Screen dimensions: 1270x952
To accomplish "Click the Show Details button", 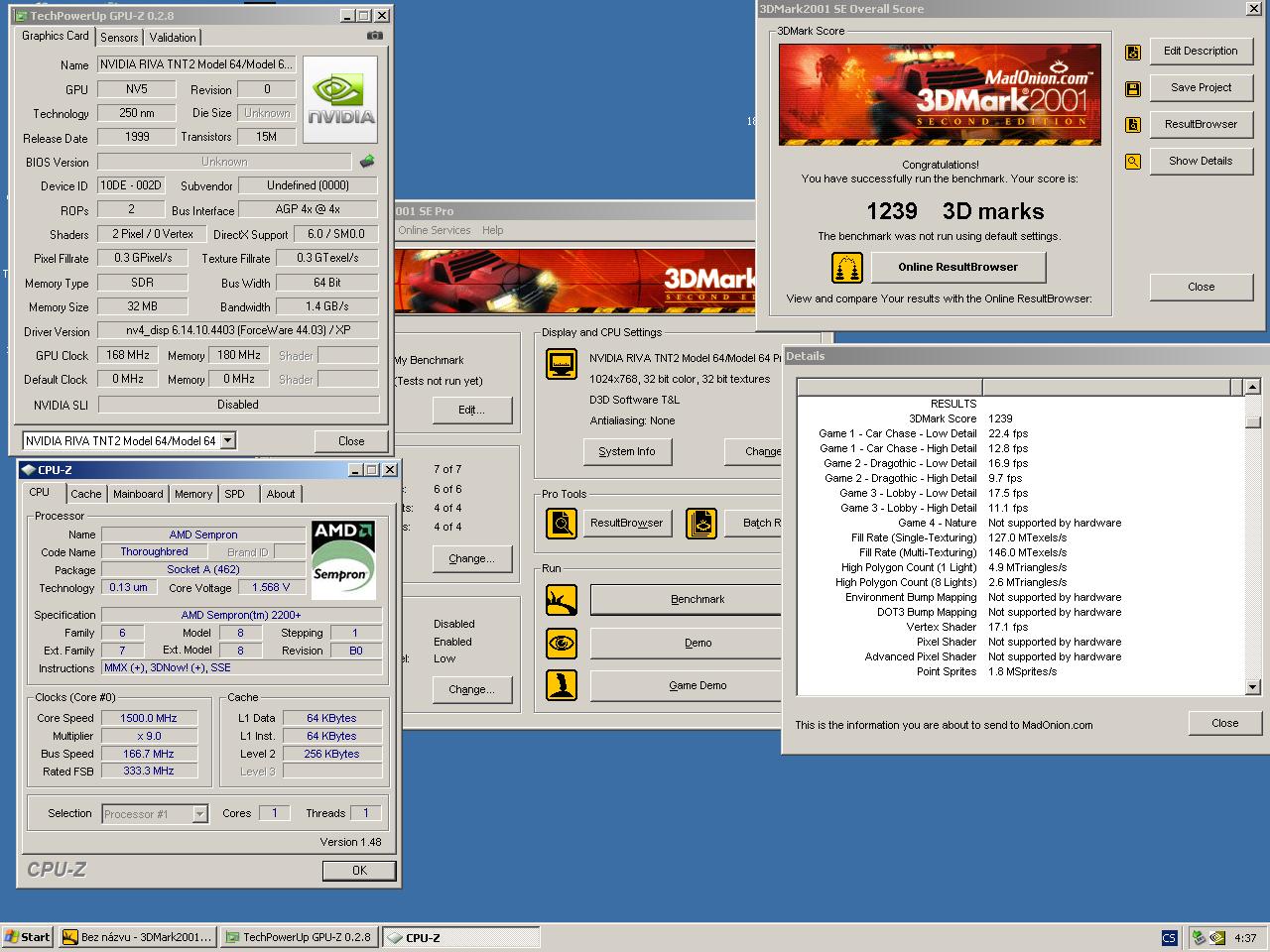I will tap(1201, 161).
